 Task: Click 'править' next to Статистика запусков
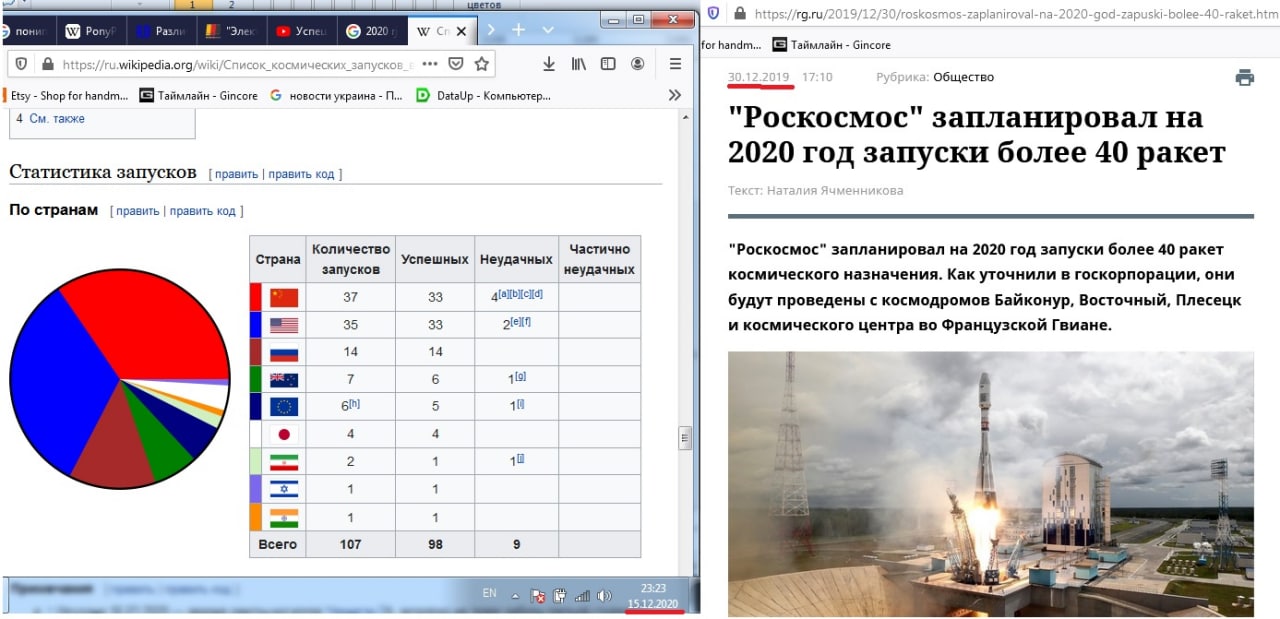tap(236, 174)
